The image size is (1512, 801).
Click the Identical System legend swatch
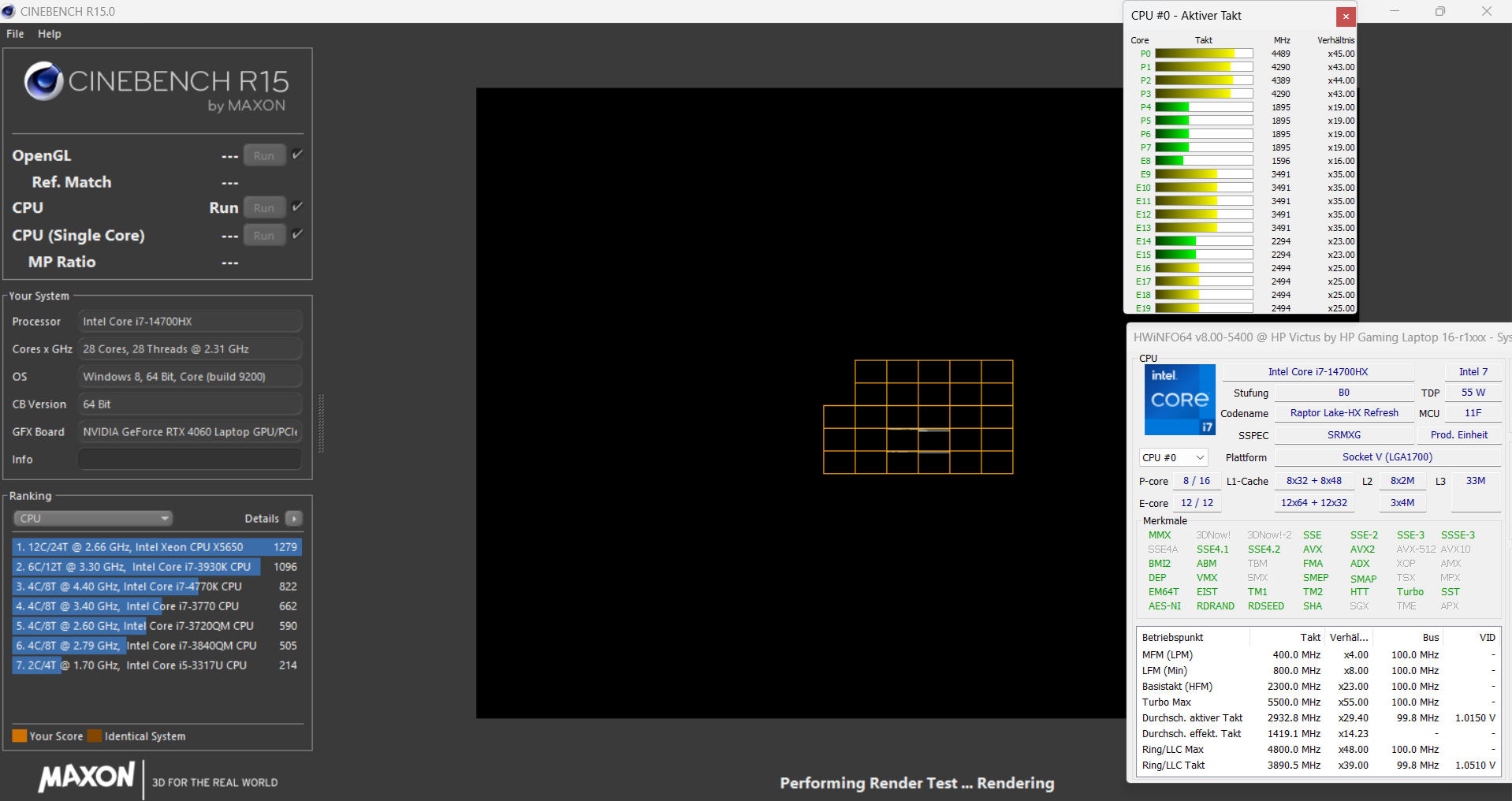coord(95,736)
